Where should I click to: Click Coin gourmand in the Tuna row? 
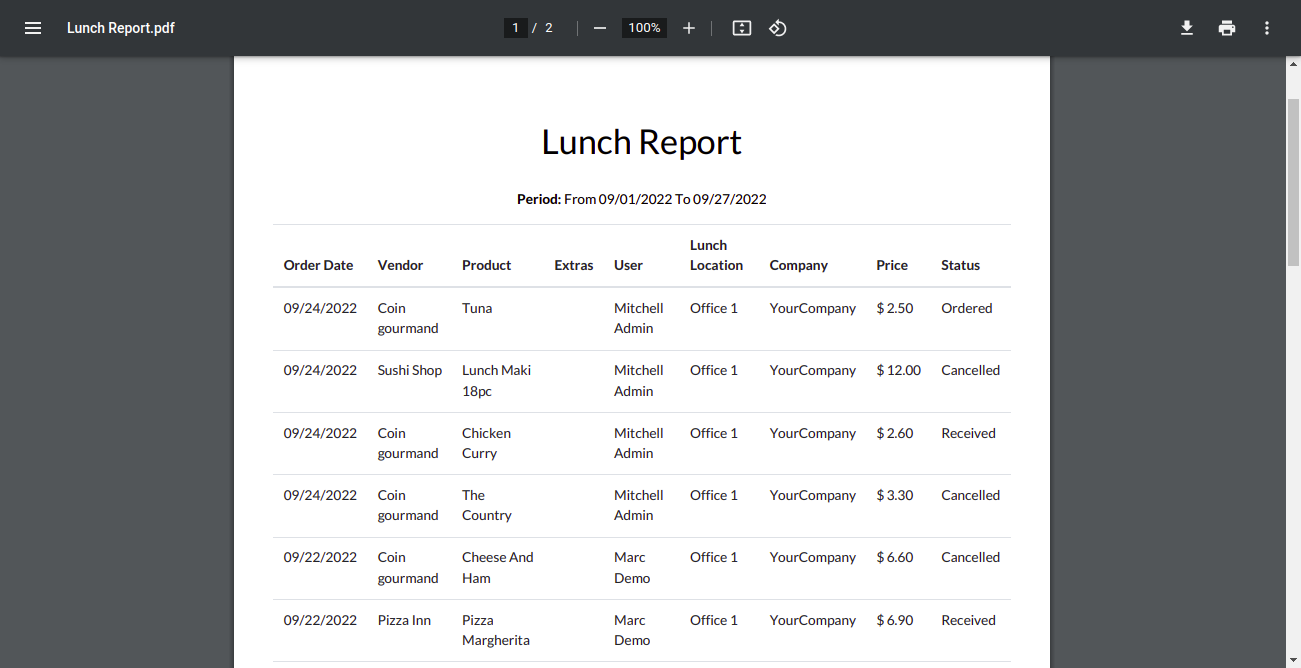408,318
